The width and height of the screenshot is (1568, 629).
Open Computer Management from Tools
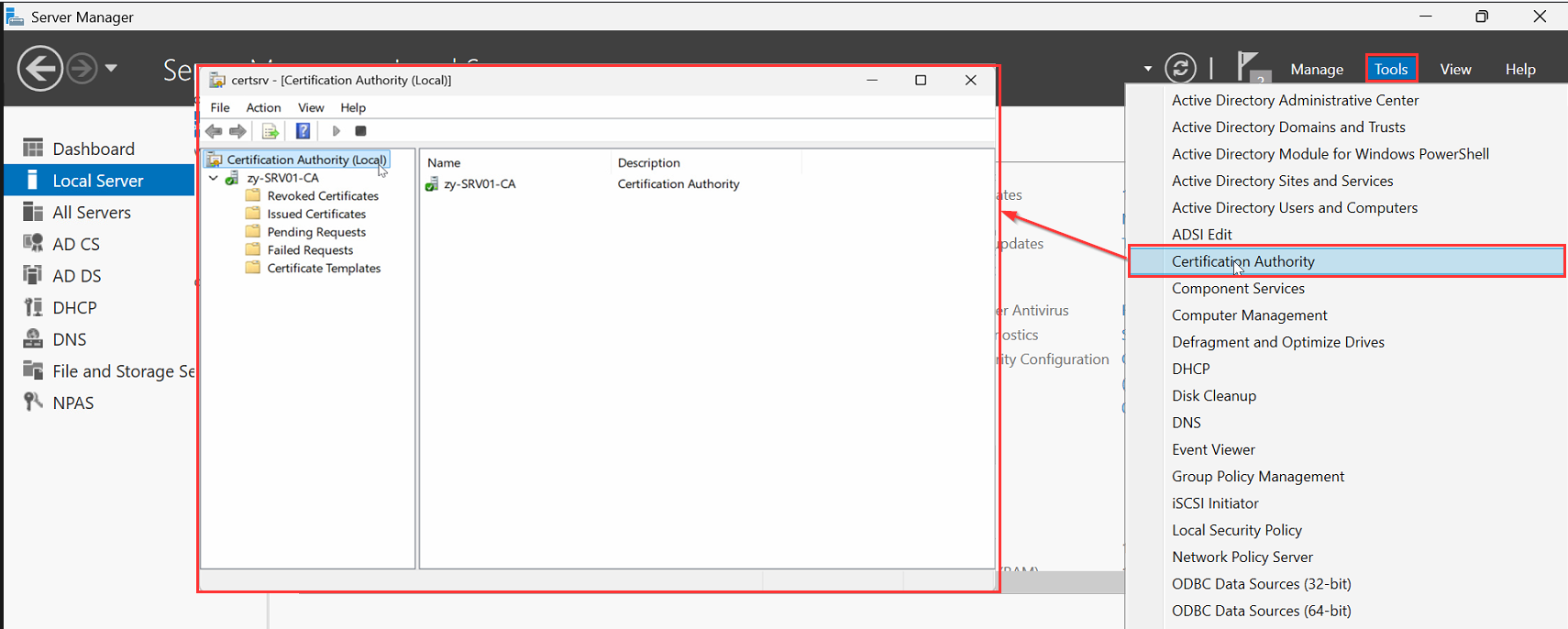pyautogui.click(x=1249, y=314)
